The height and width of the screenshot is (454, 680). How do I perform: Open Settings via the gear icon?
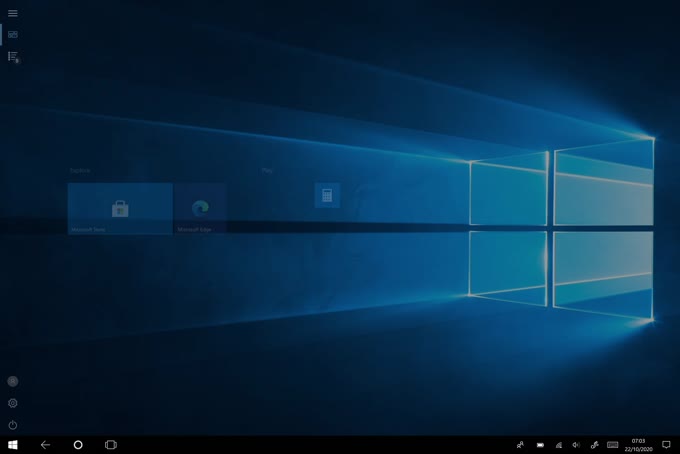coord(13,403)
